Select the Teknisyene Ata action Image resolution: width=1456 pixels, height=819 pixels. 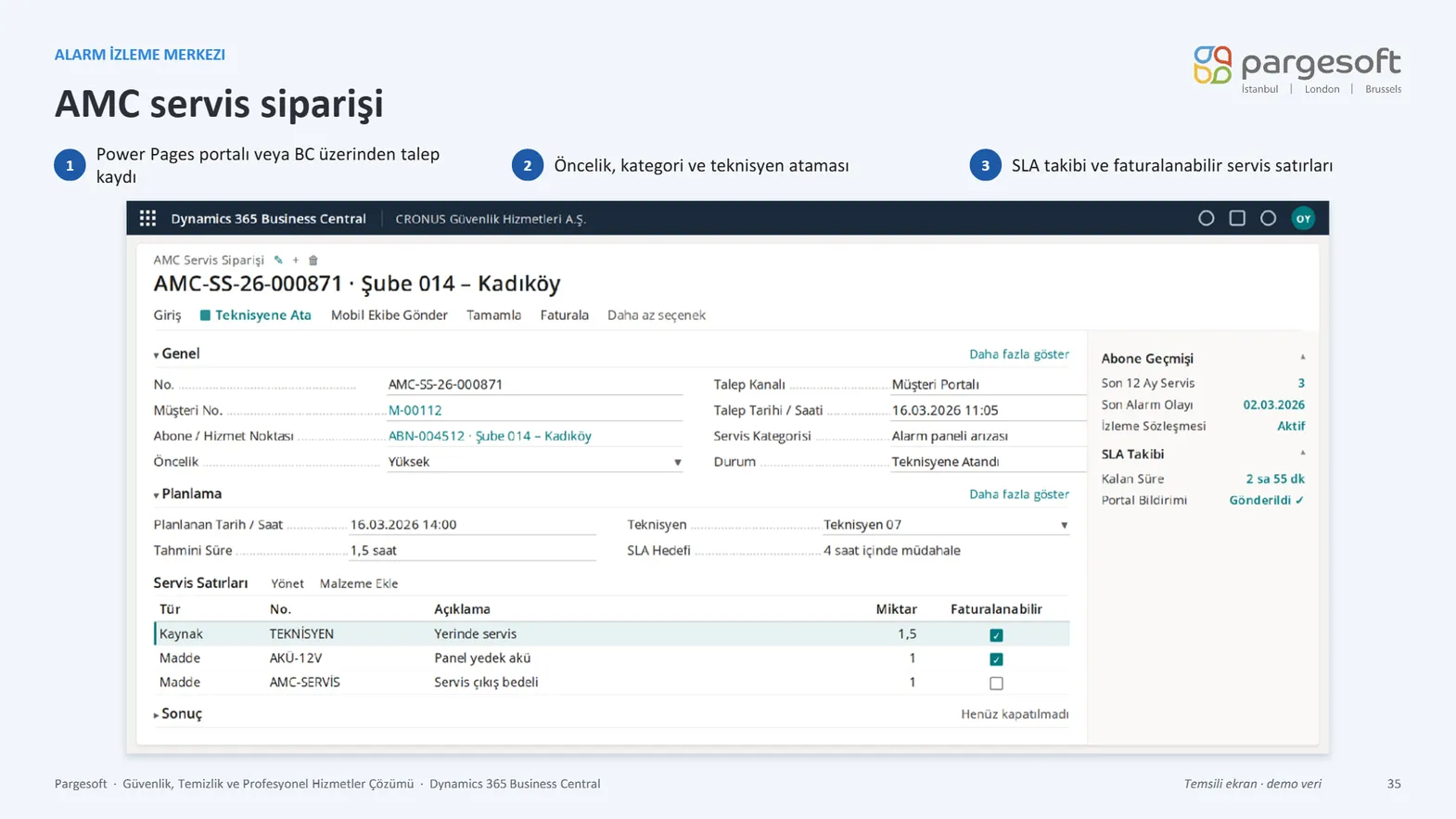(255, 315)
